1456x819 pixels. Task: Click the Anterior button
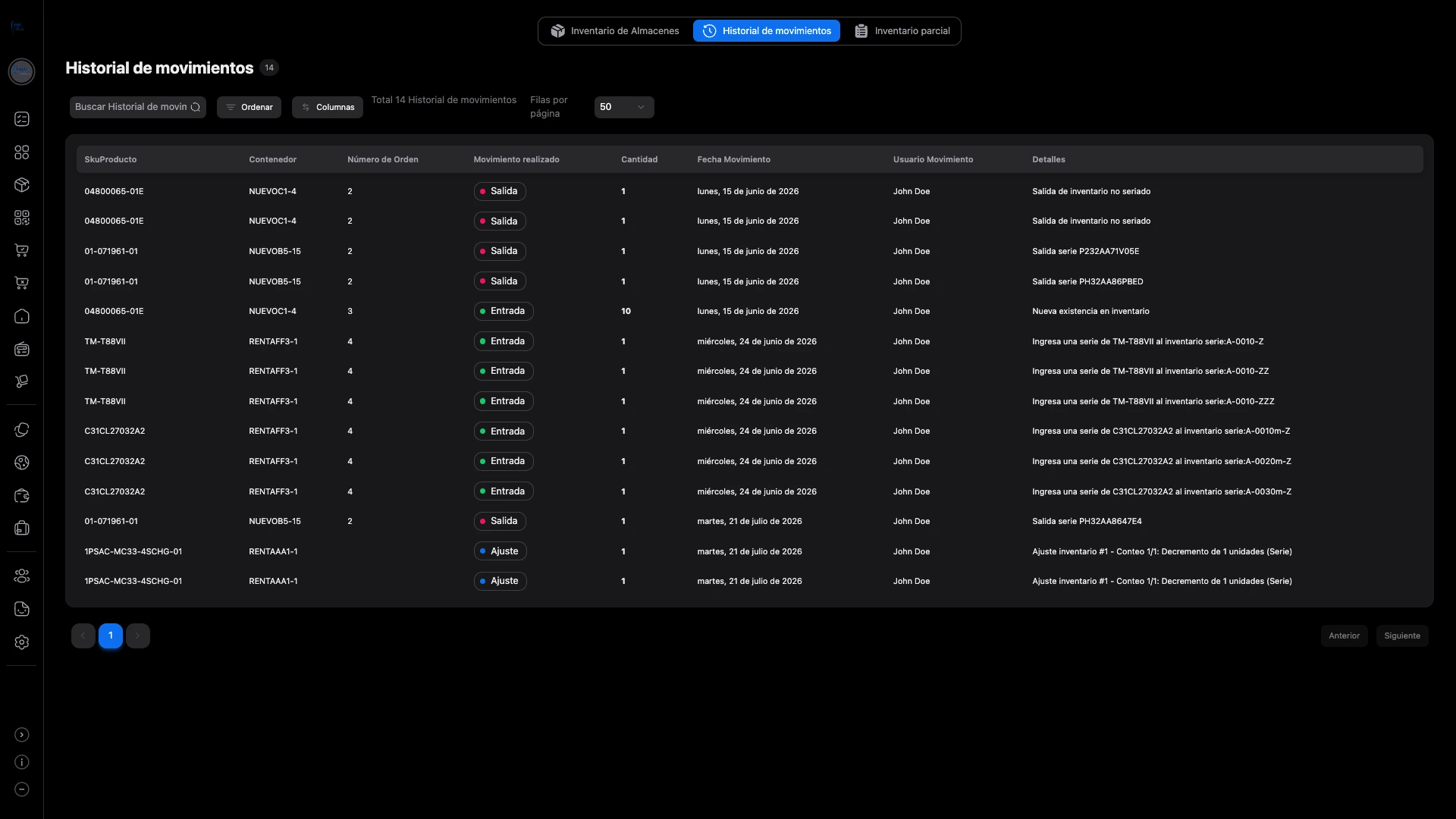[1344, 635]
